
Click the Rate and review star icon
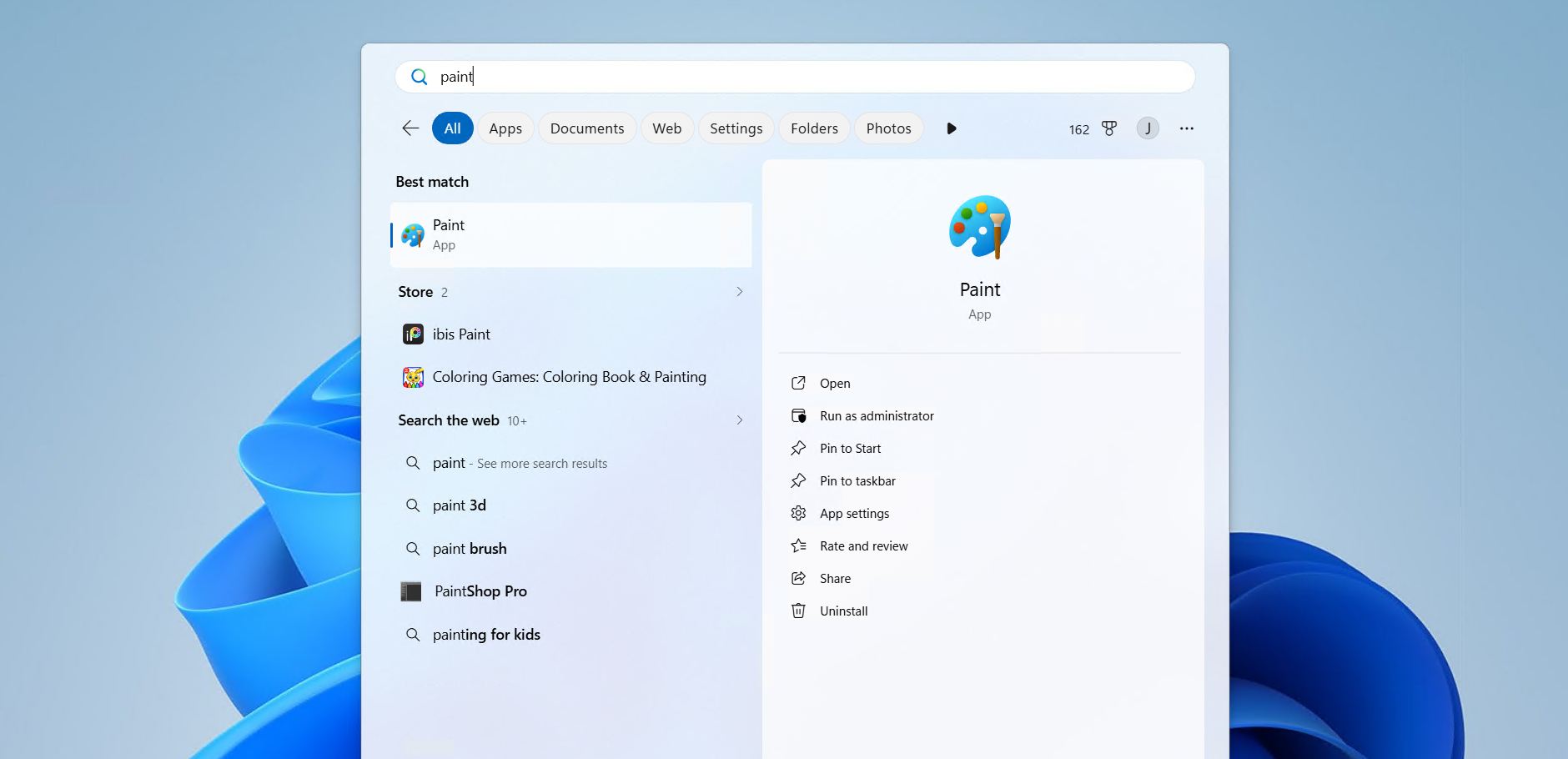coord(798,545)
